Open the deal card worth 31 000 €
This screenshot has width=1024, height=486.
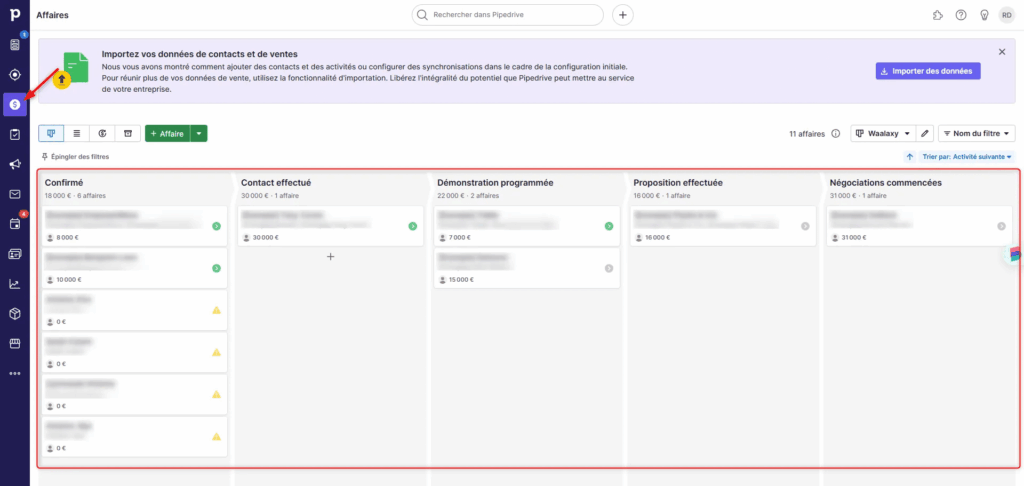click(920, 226)
